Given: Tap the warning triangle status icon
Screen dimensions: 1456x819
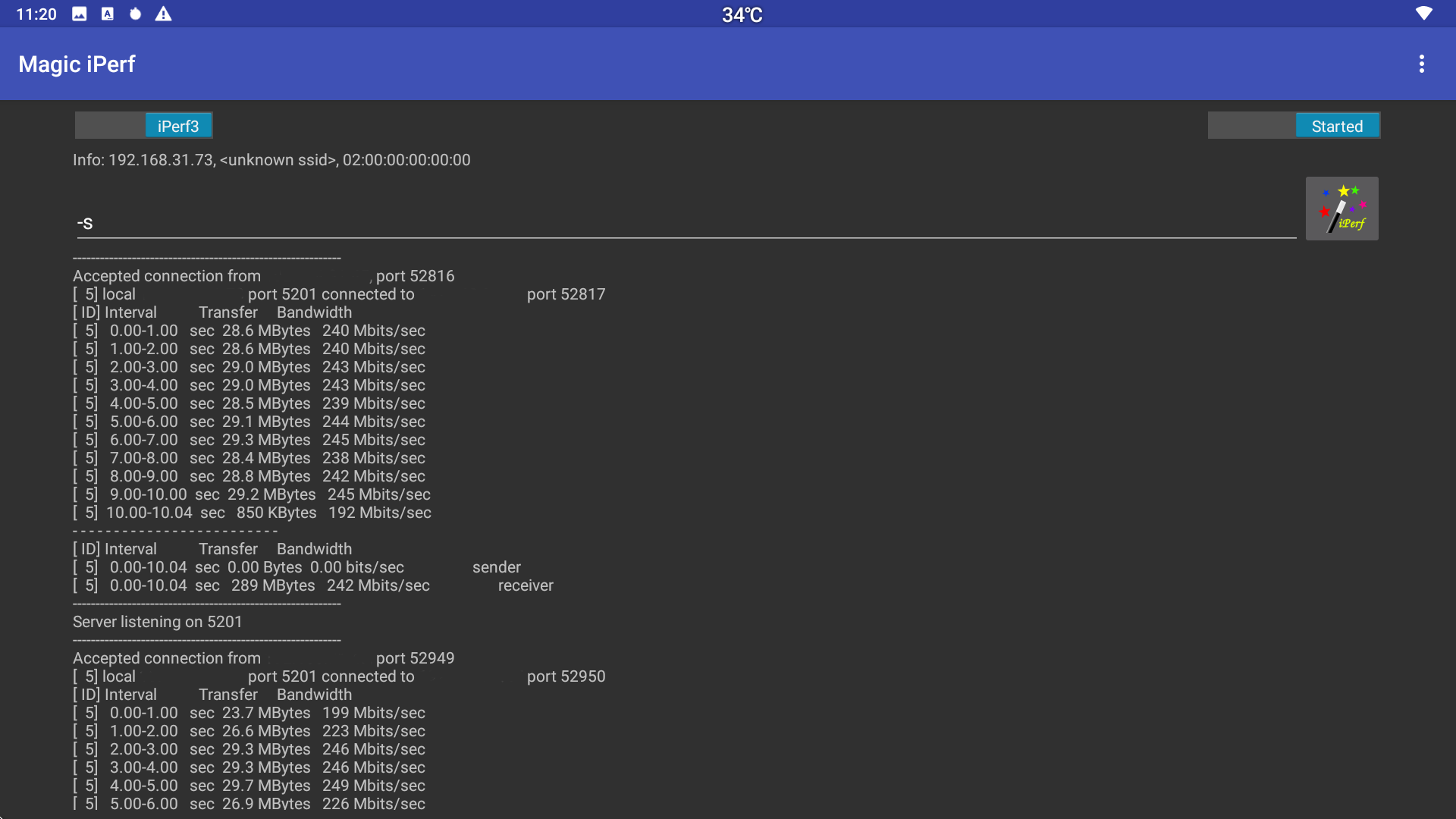Looking at the screenshot, I should click(163, 14).
